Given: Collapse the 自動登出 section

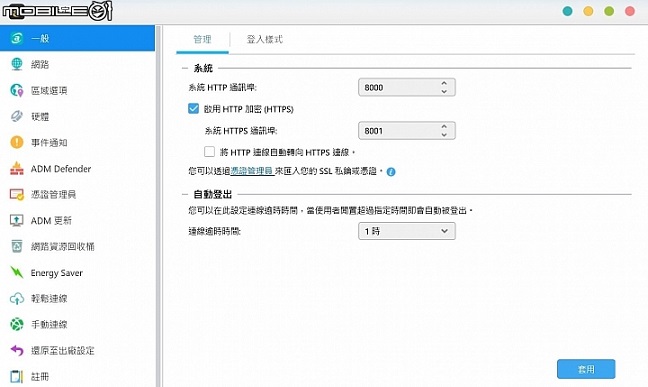Looking at the screenshot, I should pyautogui.click(x=185, y=194).
